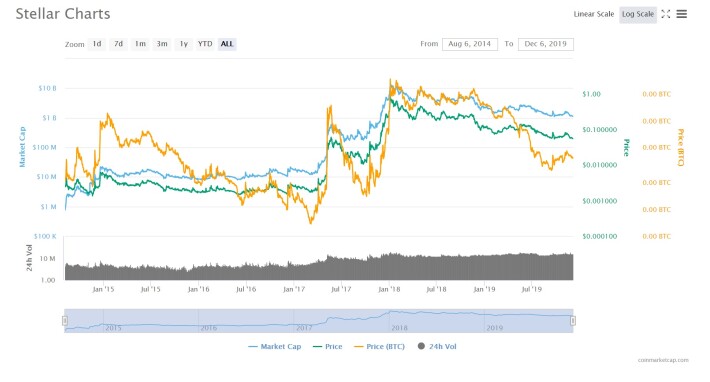Toggle Price (BTC) series in legend
The width and height of the screenshot is (710, 382).
click(x=379, y=347)
